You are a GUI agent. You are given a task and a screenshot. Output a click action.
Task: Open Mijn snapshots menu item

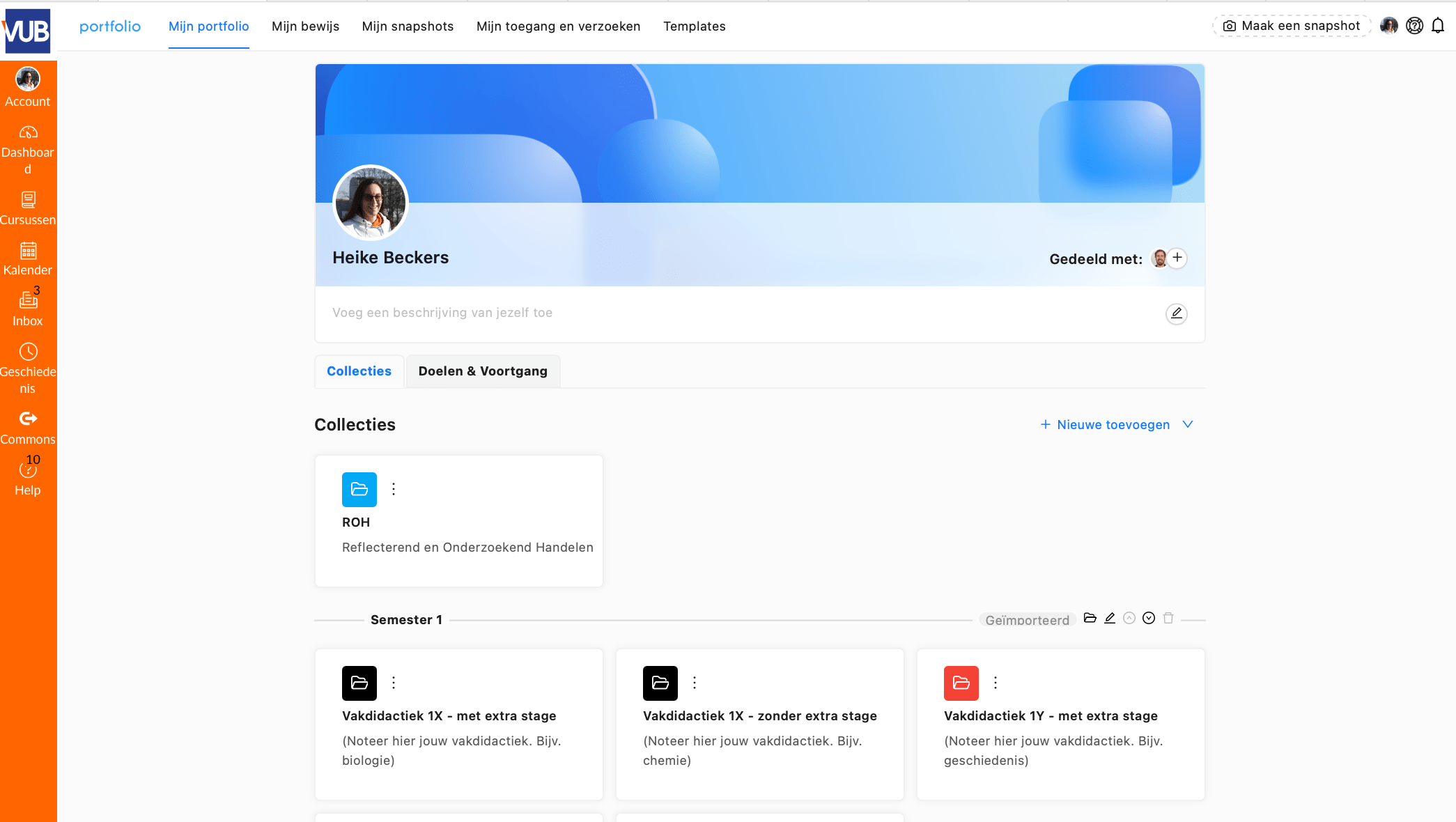point(408,26)
